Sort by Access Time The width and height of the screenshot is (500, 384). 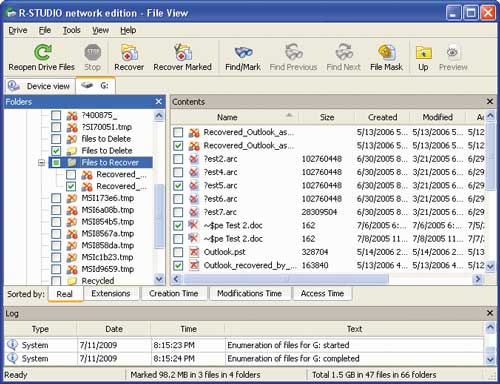pos(322,293)
